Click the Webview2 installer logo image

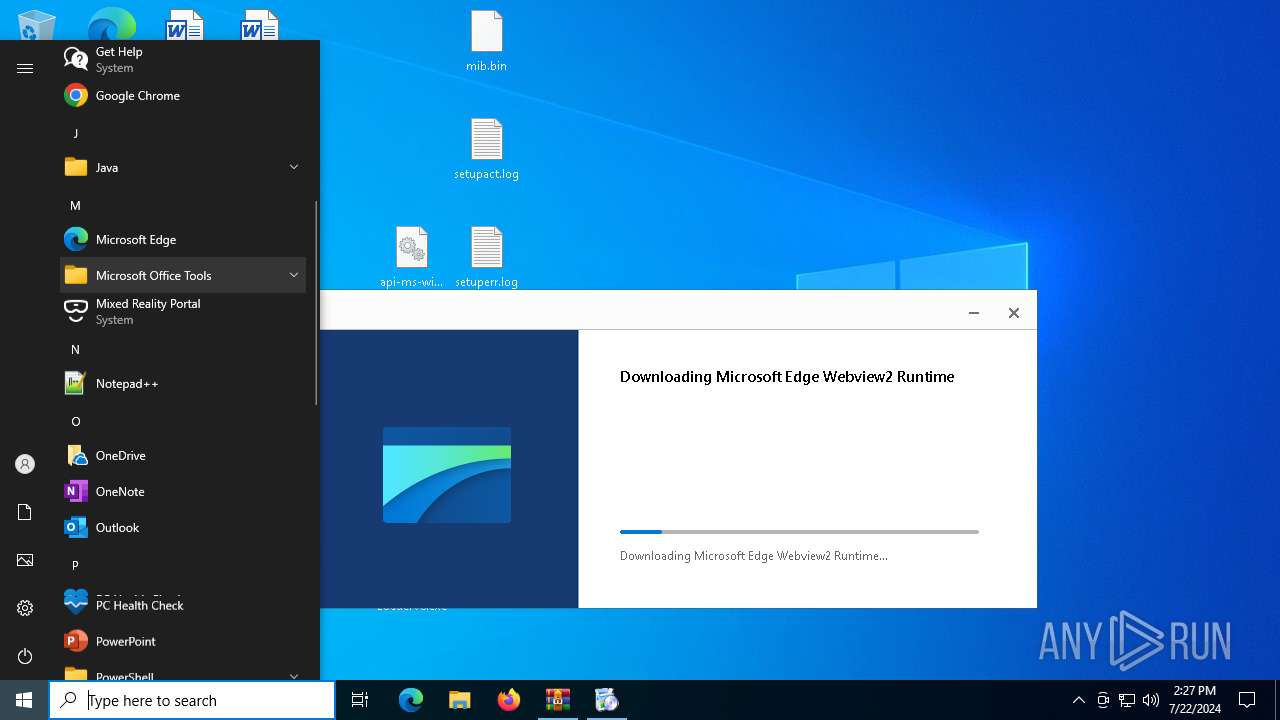point(447,475)
